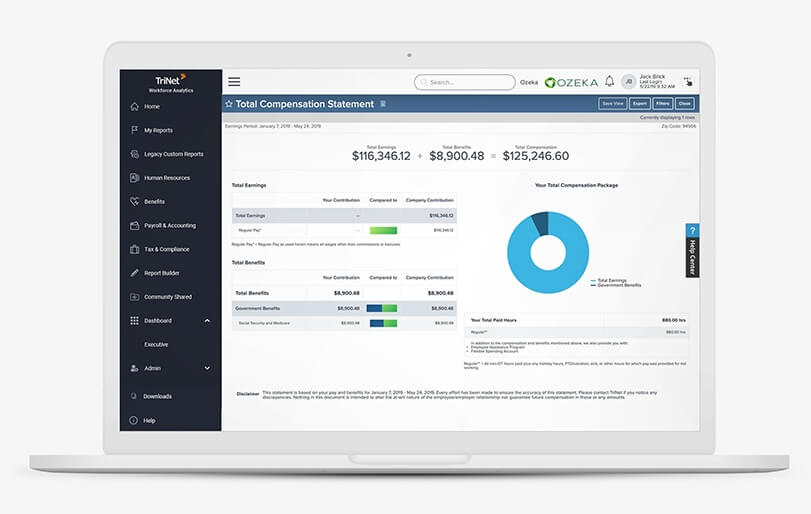The width and height of the screenshot is (811, 514).
Task: Click the Government Benefits comparison bar
Action: coord(382,308)
